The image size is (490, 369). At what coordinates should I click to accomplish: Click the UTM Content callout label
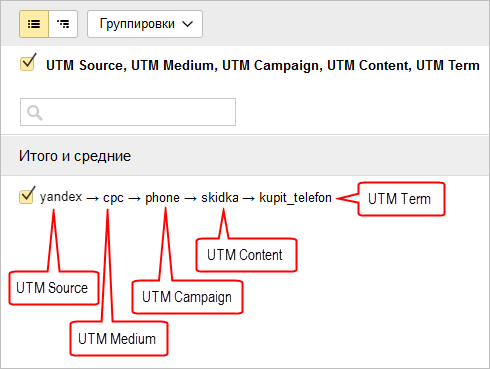[246, 255]
